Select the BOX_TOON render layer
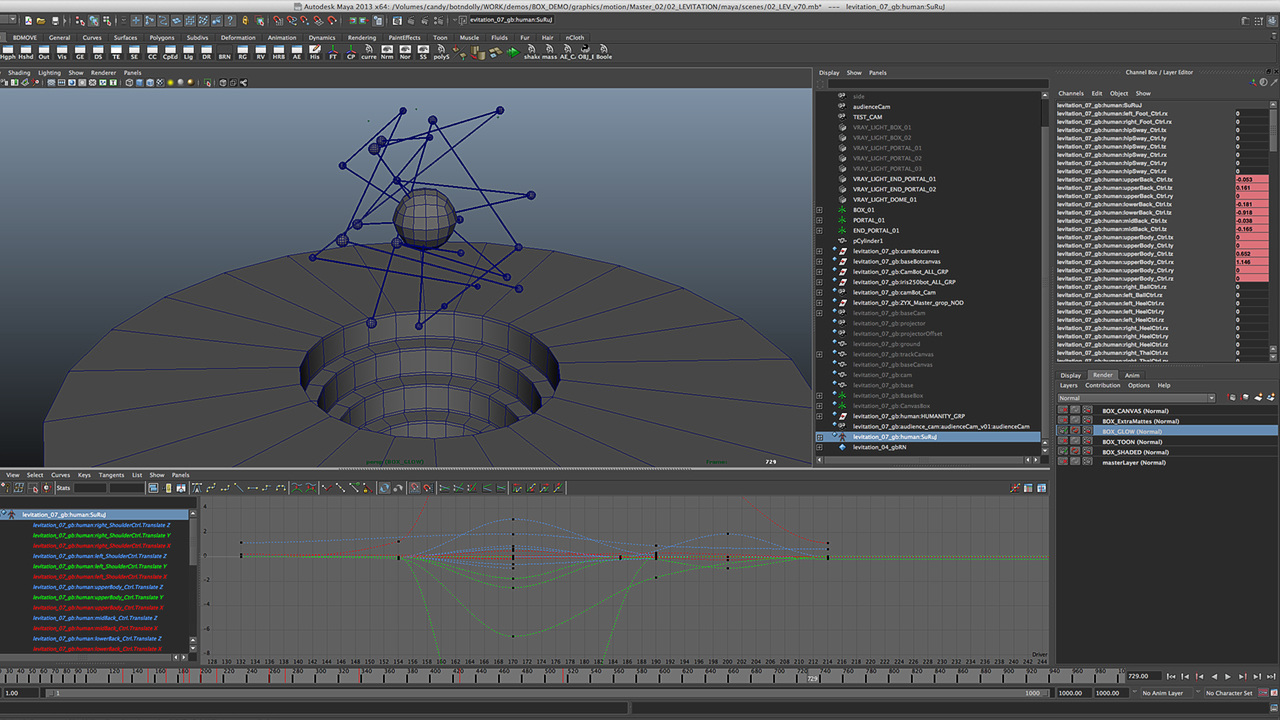 pos(1132,442)
